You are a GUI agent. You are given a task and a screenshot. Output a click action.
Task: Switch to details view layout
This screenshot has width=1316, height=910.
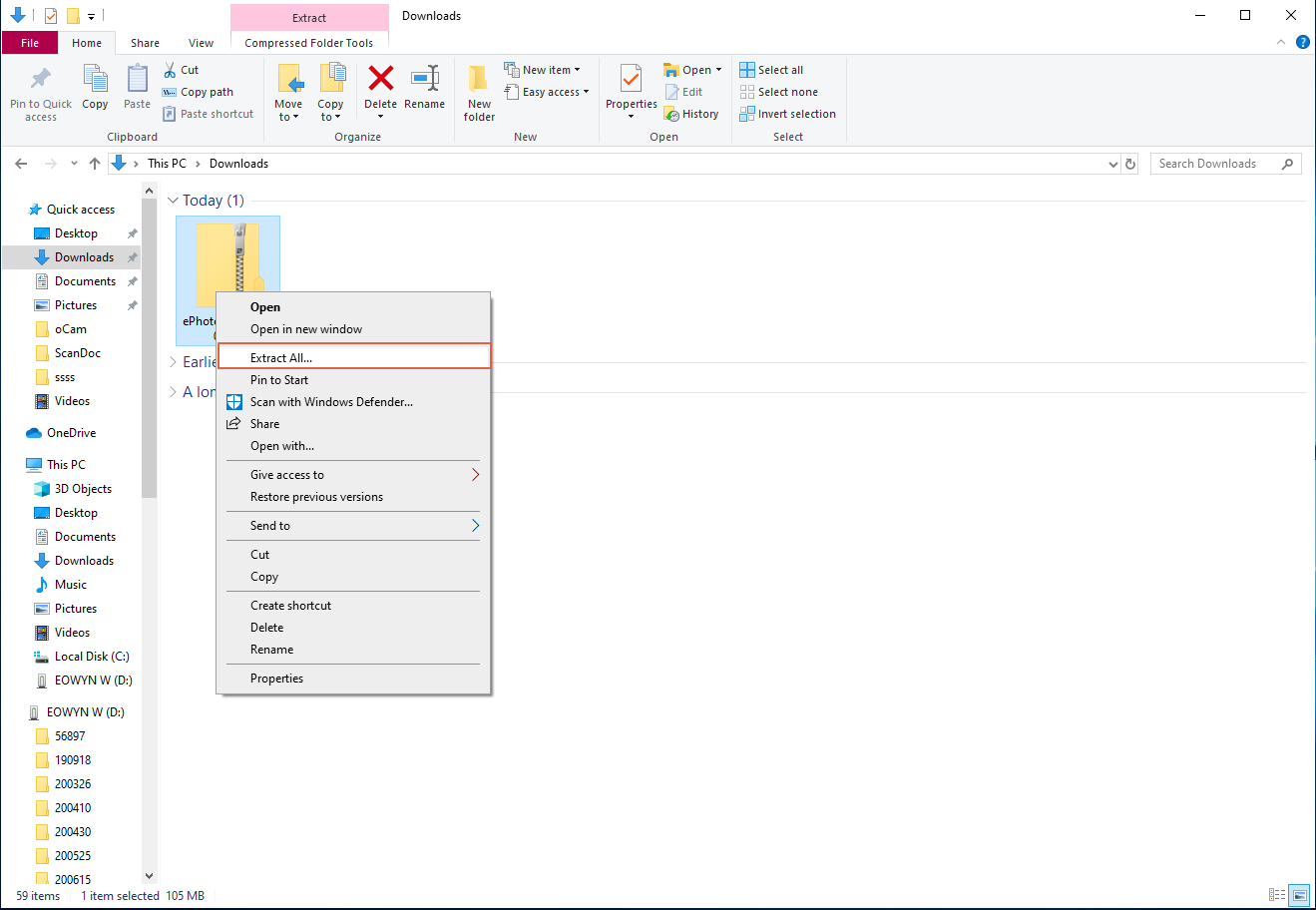pos(1277,895)
